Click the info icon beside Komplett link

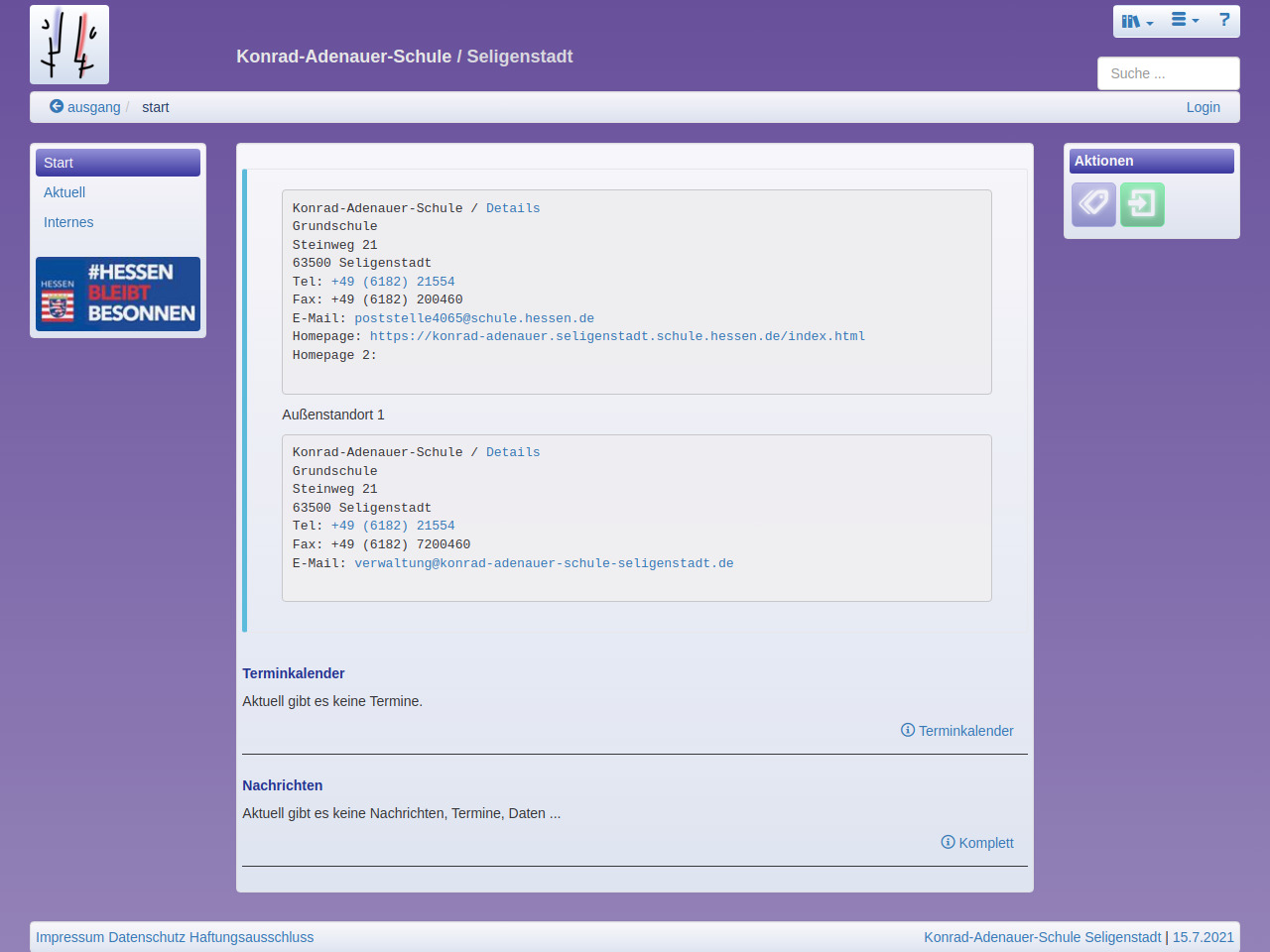pos(948,842)
